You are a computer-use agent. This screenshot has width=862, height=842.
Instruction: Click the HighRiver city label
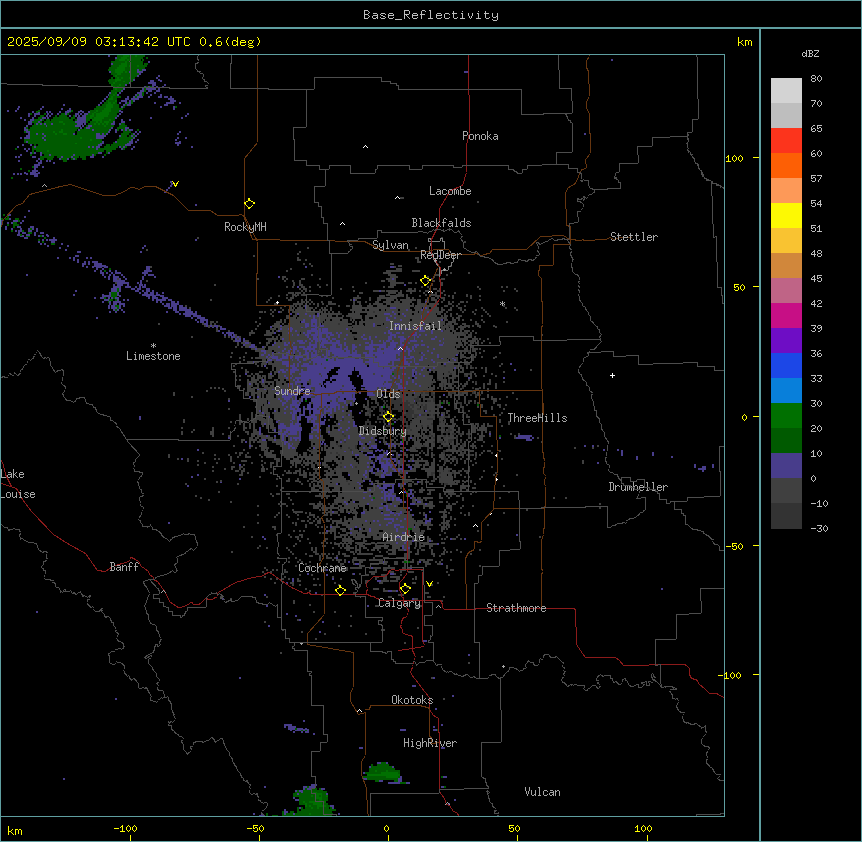pos(430,743)
